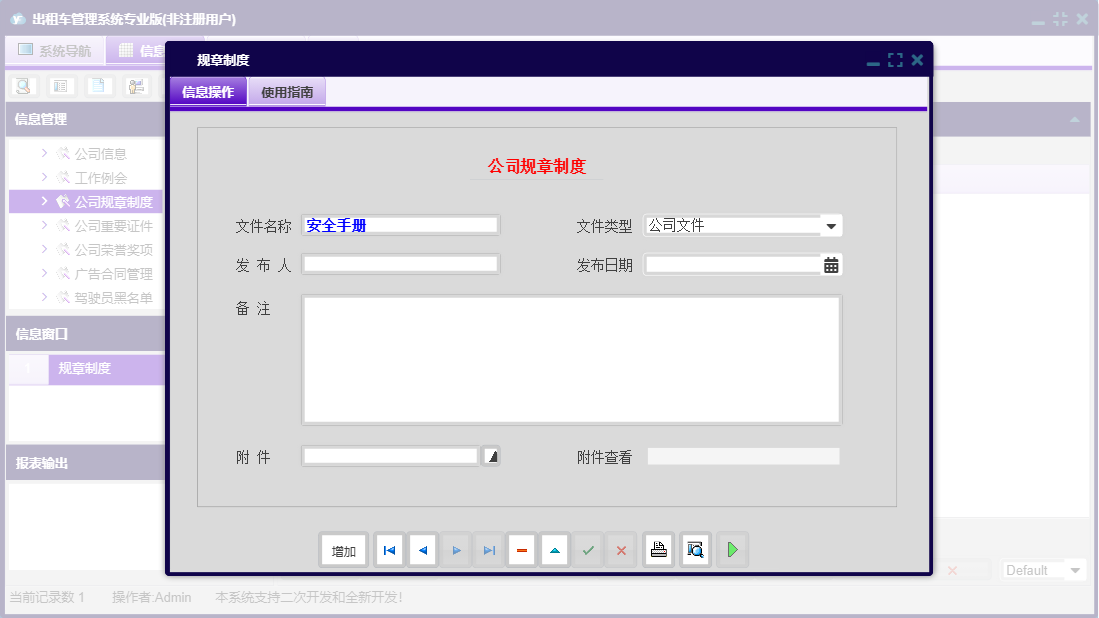The height and width of the screenshot is (618, 1099).
Task: Select the search magnifier icon in left toolbar
Action: [23, 86]
